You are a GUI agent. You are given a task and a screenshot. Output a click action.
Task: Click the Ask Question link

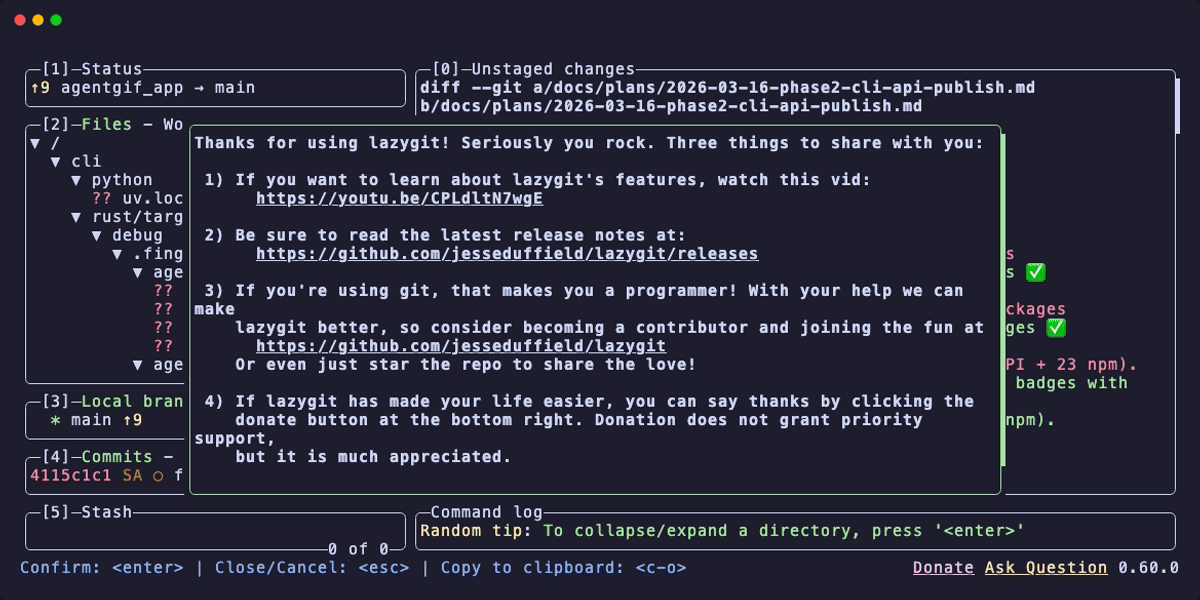point(1045,567)
